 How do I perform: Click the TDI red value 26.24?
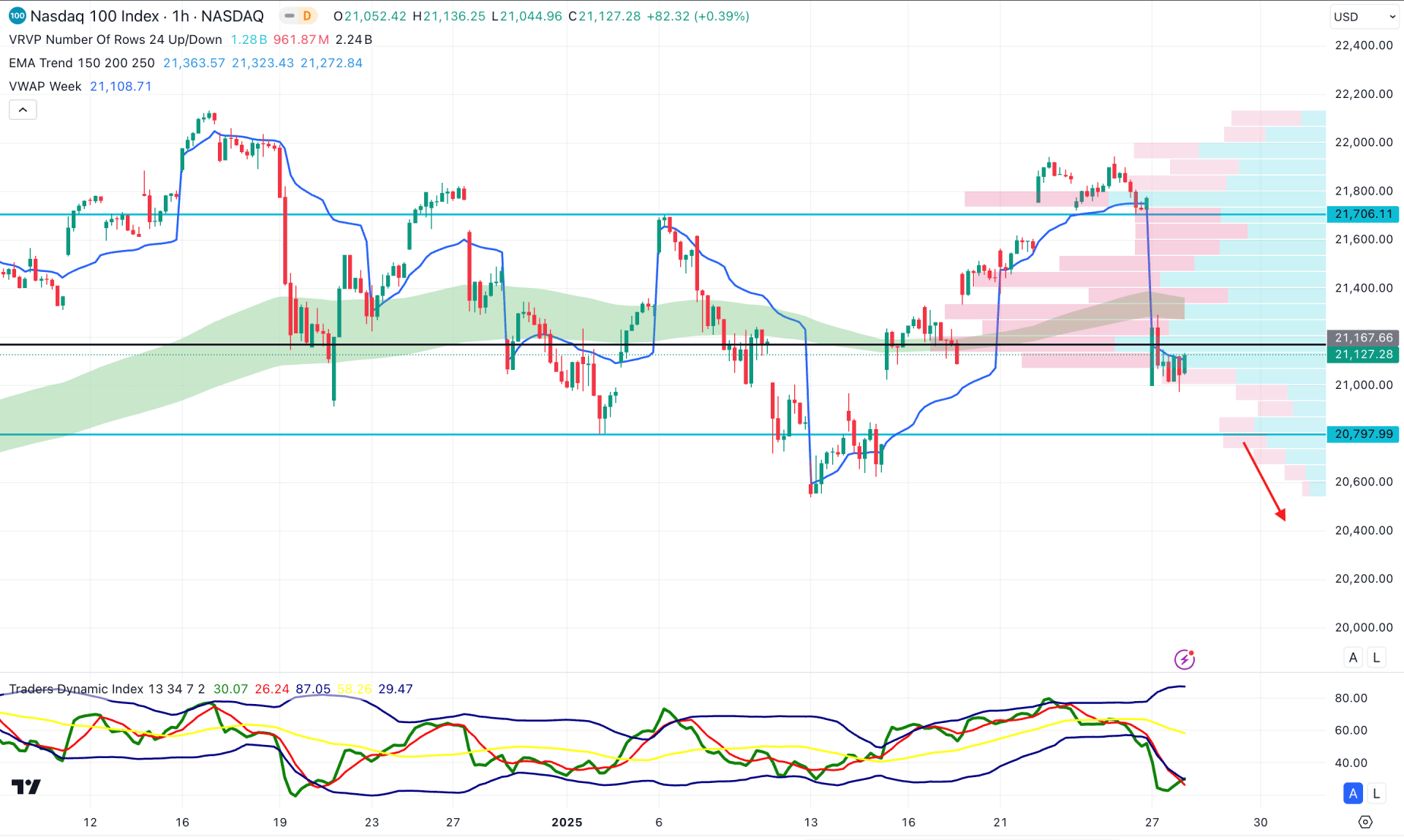[272, 689]
